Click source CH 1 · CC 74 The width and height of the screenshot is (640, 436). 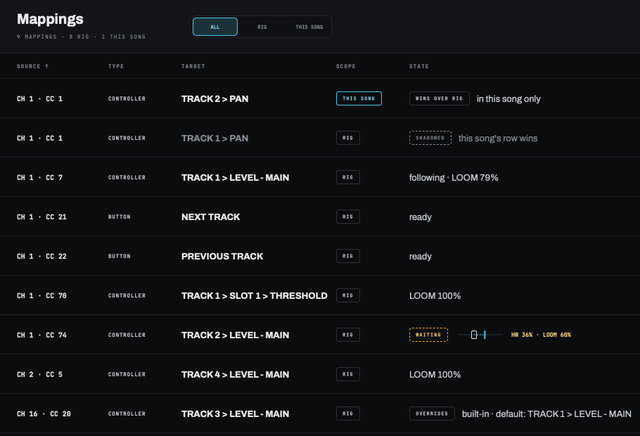click(x=42, y=335)
